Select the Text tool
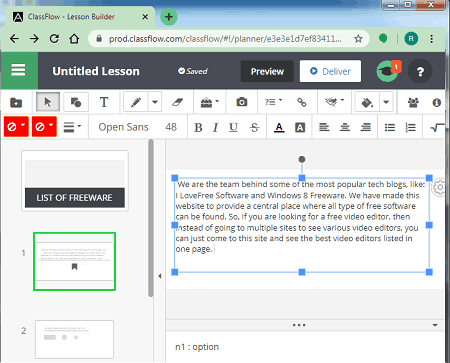Image resolution: width=450 pixels, height=363 pixels. [104, 102]
